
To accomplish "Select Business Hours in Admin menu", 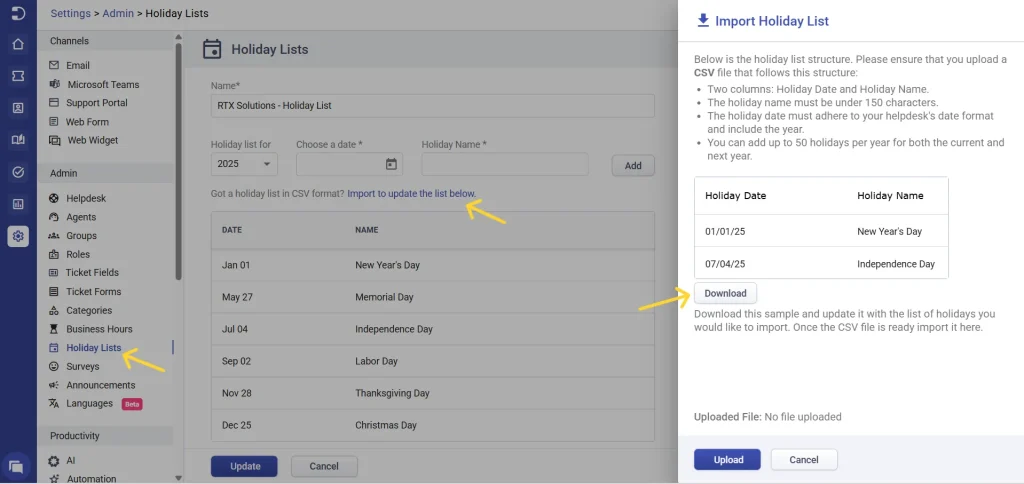I will (99, 329).
